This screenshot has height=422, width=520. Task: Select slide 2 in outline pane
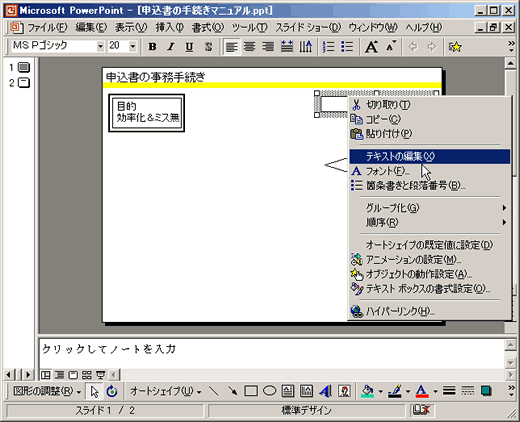point(24,82)
